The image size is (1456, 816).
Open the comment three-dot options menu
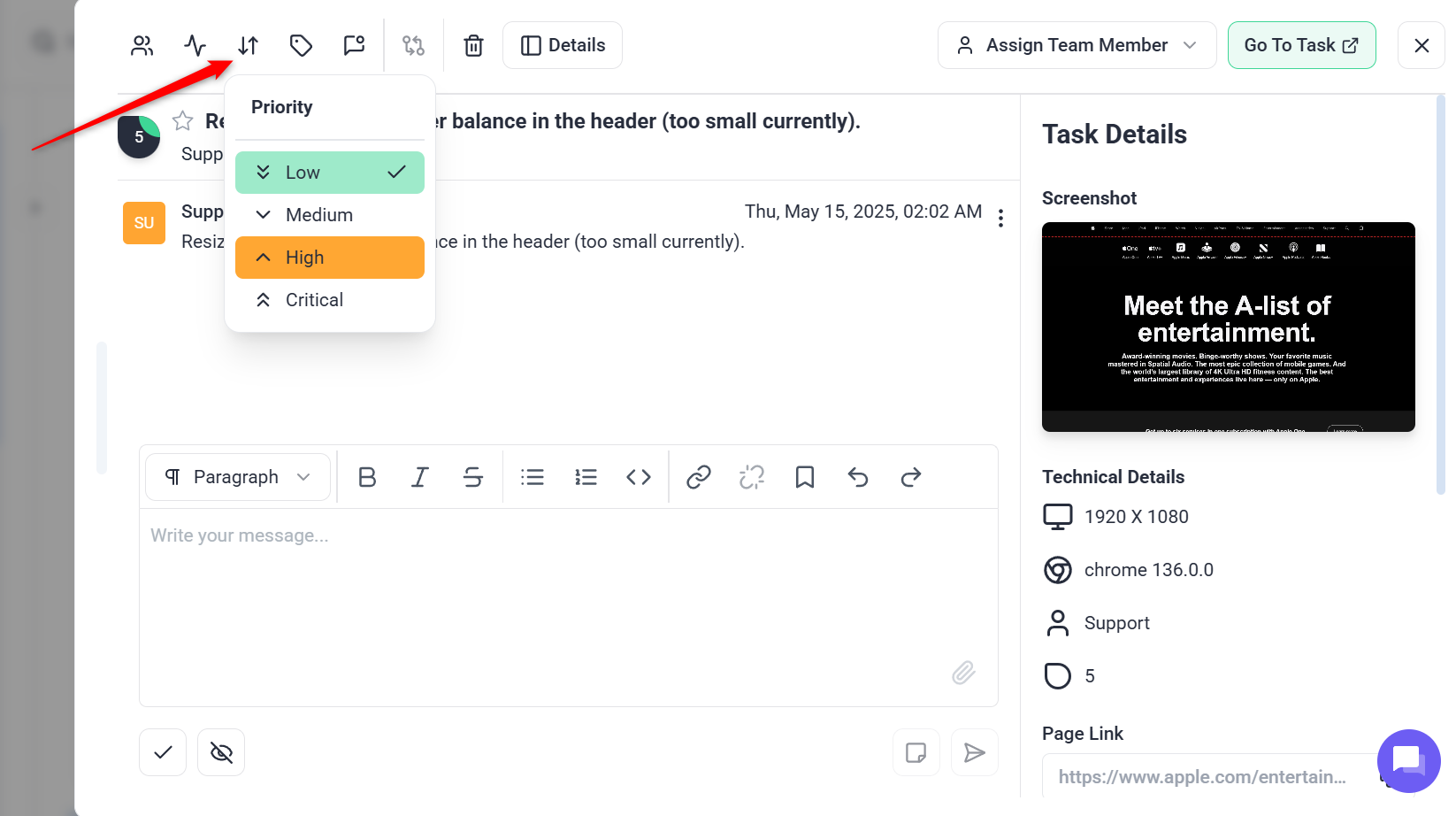pos(1000,218)
